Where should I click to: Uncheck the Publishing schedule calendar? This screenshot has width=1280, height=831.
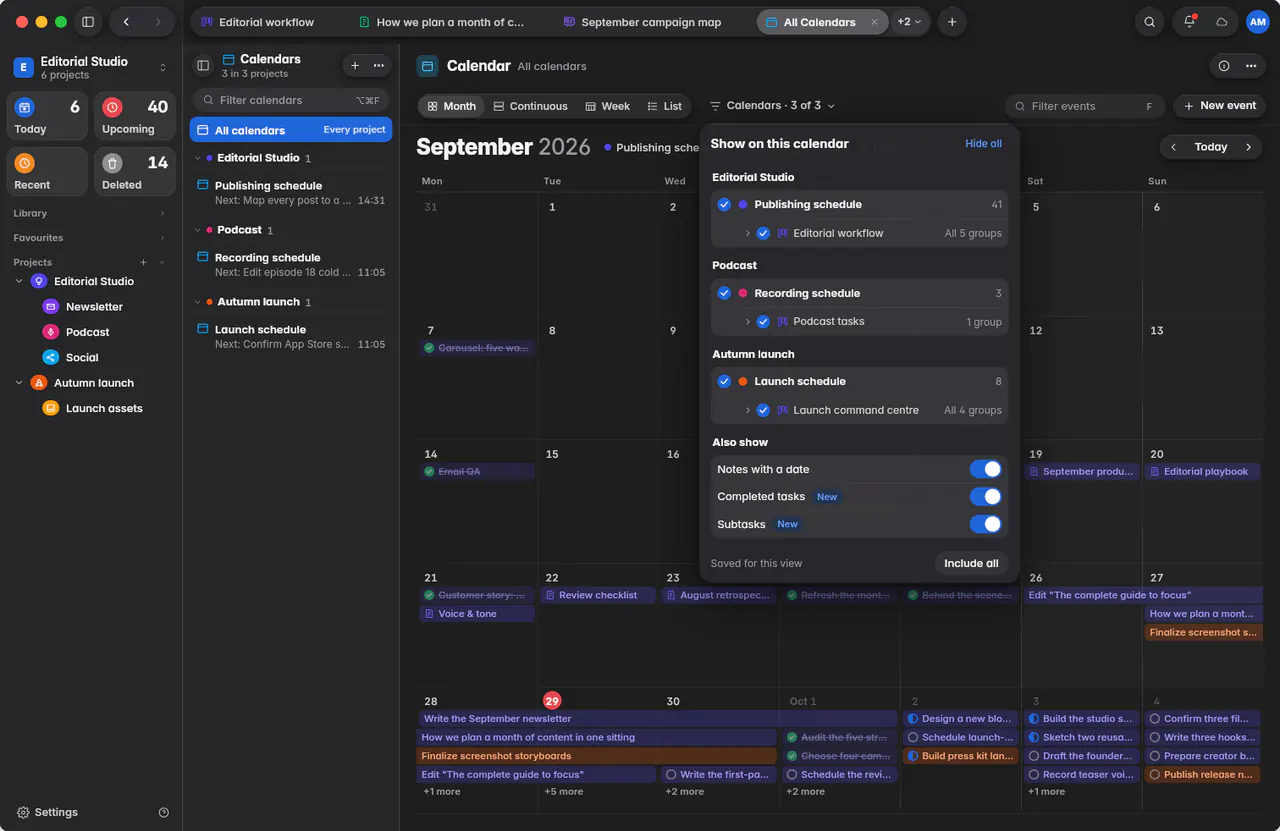pyautogui.click(x=724, y=204)
